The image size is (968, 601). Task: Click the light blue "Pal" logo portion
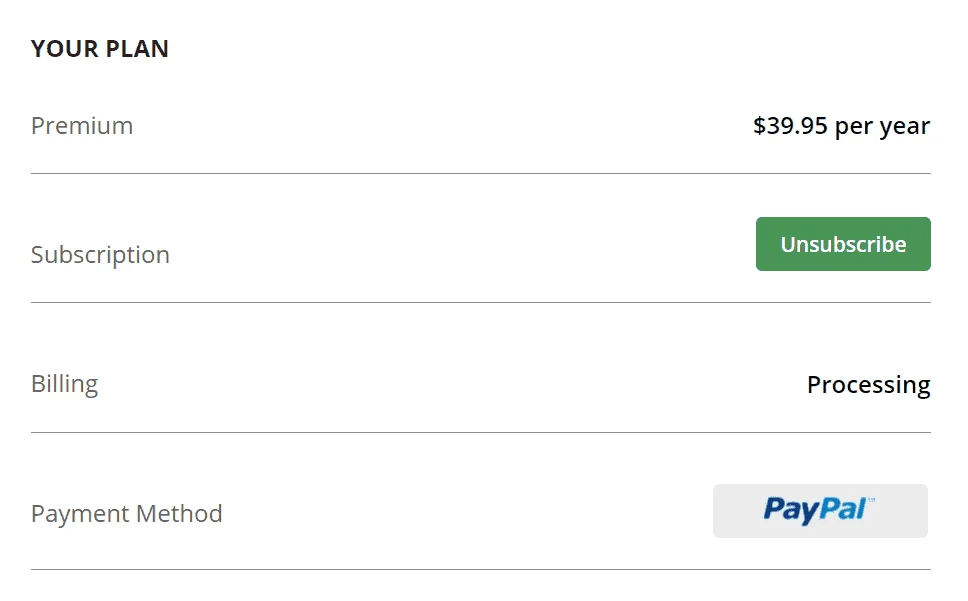842,509
